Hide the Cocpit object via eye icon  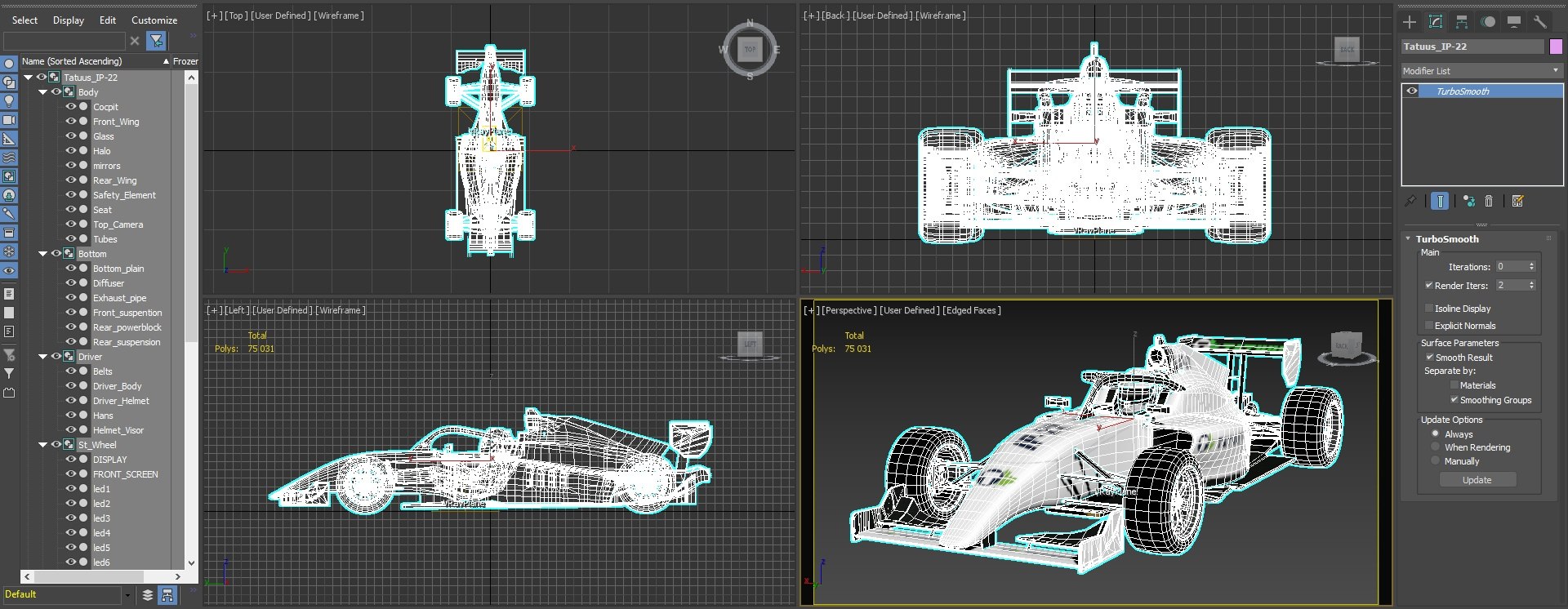click(x=71, y=107)
